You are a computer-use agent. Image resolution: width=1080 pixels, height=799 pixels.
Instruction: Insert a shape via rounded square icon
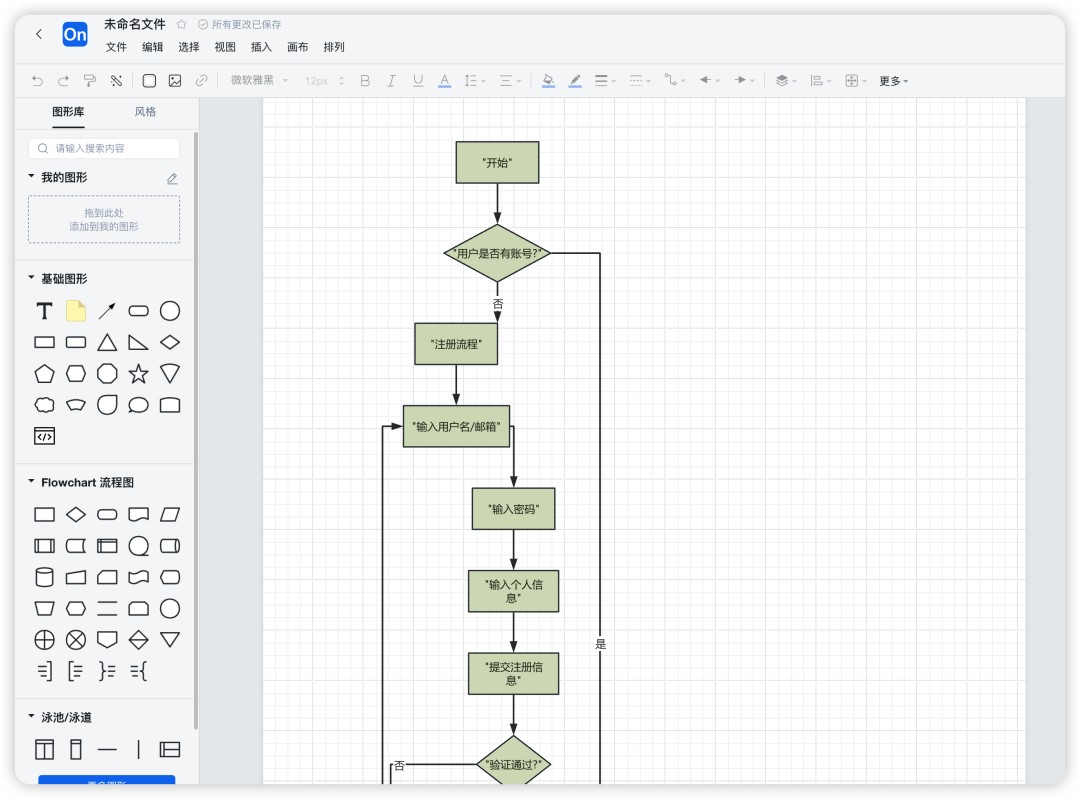point(149,81)
